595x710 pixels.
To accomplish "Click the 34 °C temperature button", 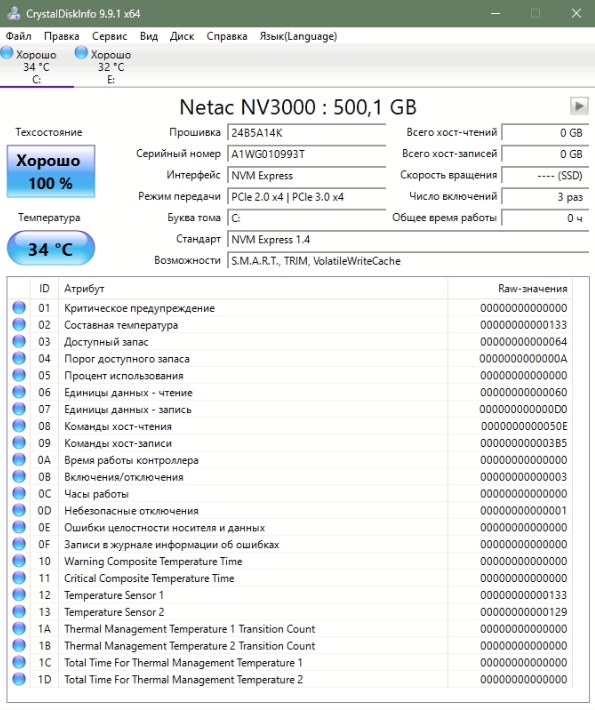I will (51, 248).
